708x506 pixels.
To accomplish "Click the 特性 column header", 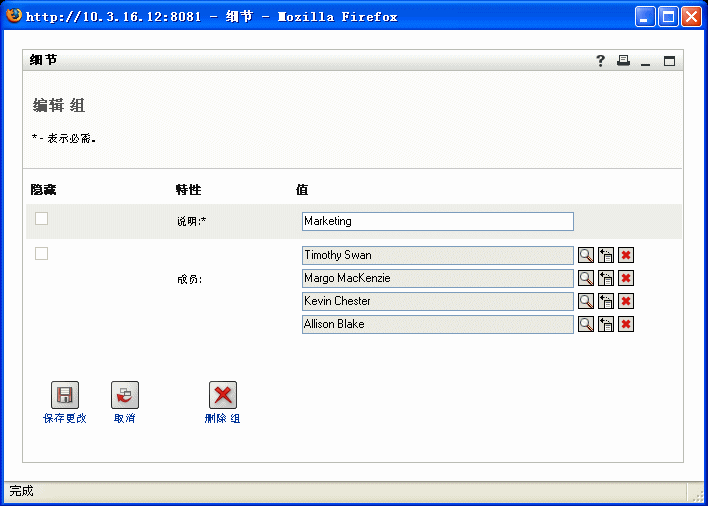I will [x=188, y=190].
